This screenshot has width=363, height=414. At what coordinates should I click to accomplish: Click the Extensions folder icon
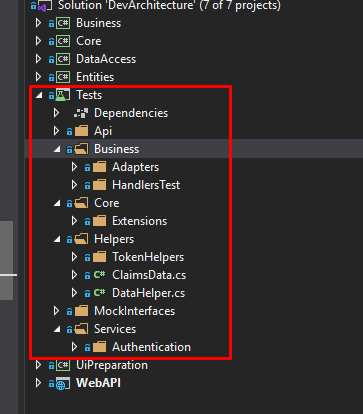pos(99,221)
